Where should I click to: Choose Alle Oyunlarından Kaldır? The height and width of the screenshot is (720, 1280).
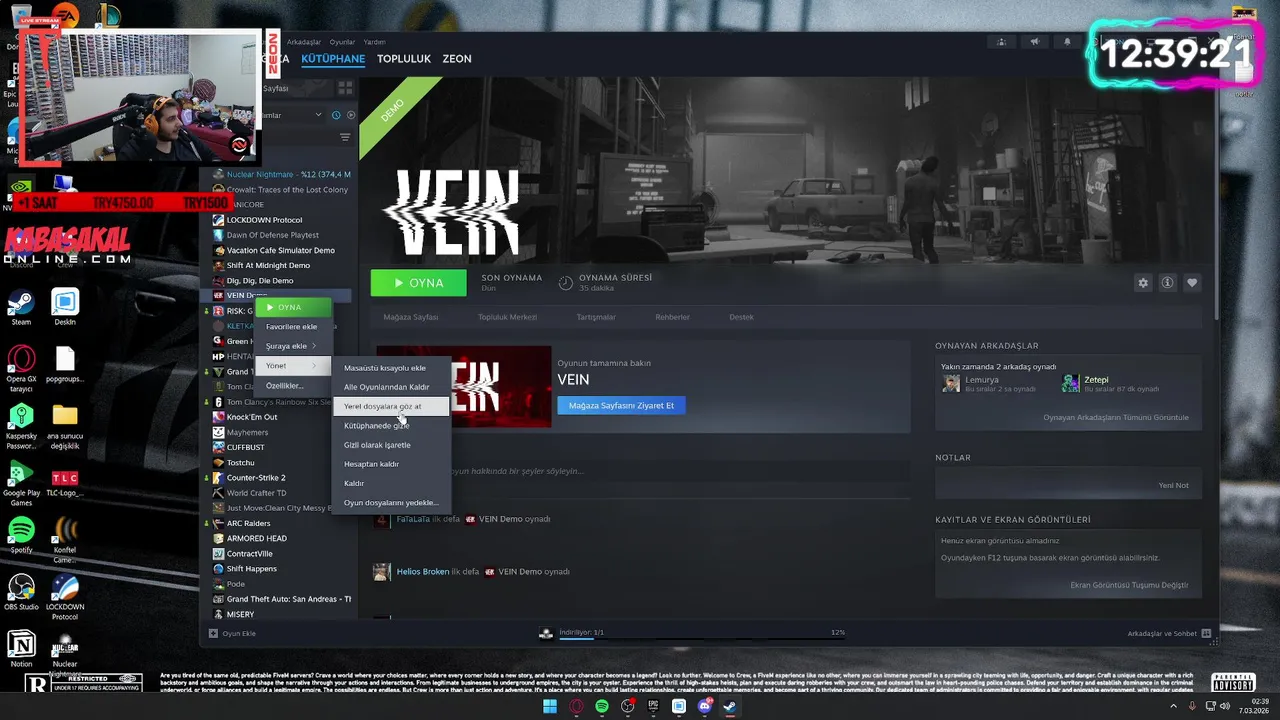pyautogui.click(x=391, y=387)
